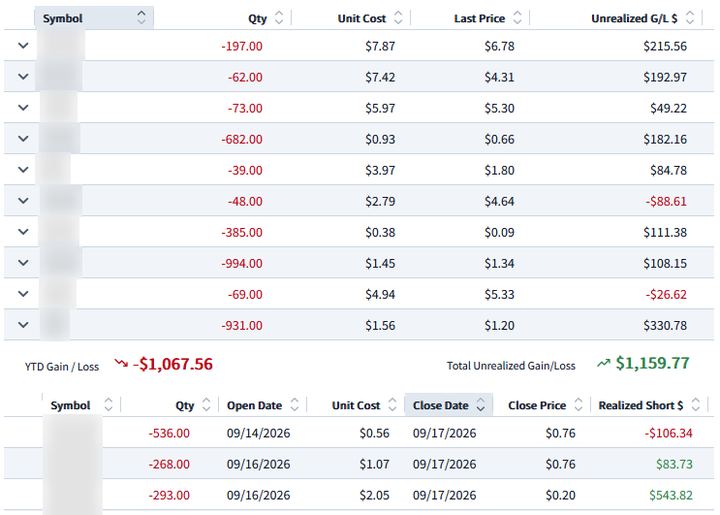Screen dimensions: 720x515
Task: Select realized quantity cell -293.00
Action: pos(169,495)
